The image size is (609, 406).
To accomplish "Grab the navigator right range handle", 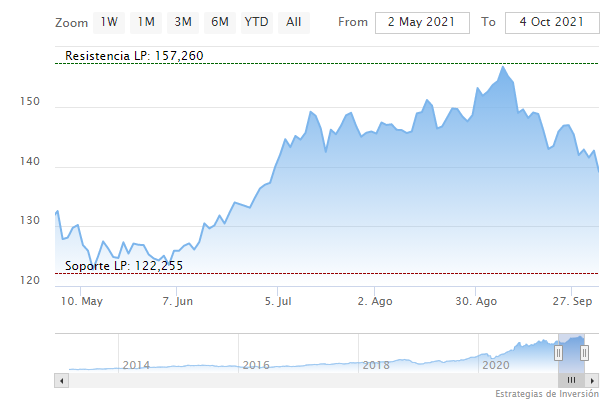I will (584, 351).
